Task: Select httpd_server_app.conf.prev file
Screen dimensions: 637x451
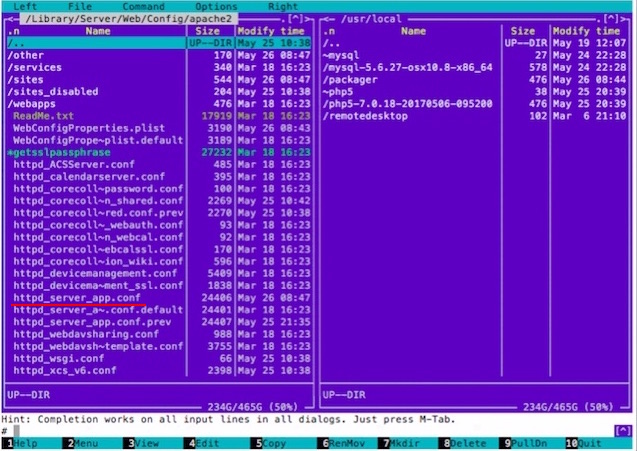Action: [159, 322]
